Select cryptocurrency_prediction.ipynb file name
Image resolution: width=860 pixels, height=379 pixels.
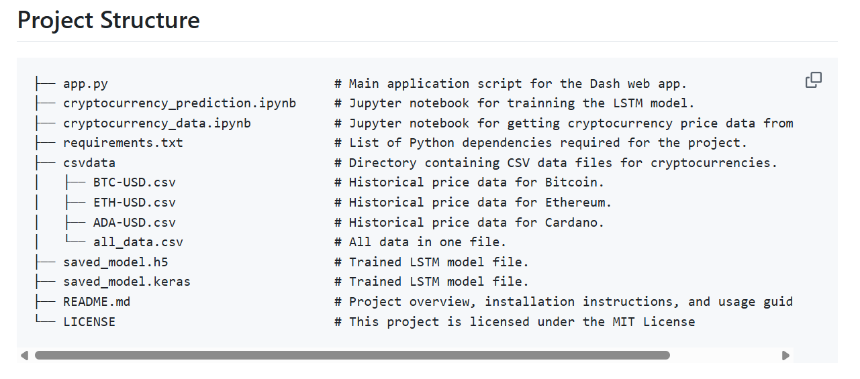(x=180, y=104)
